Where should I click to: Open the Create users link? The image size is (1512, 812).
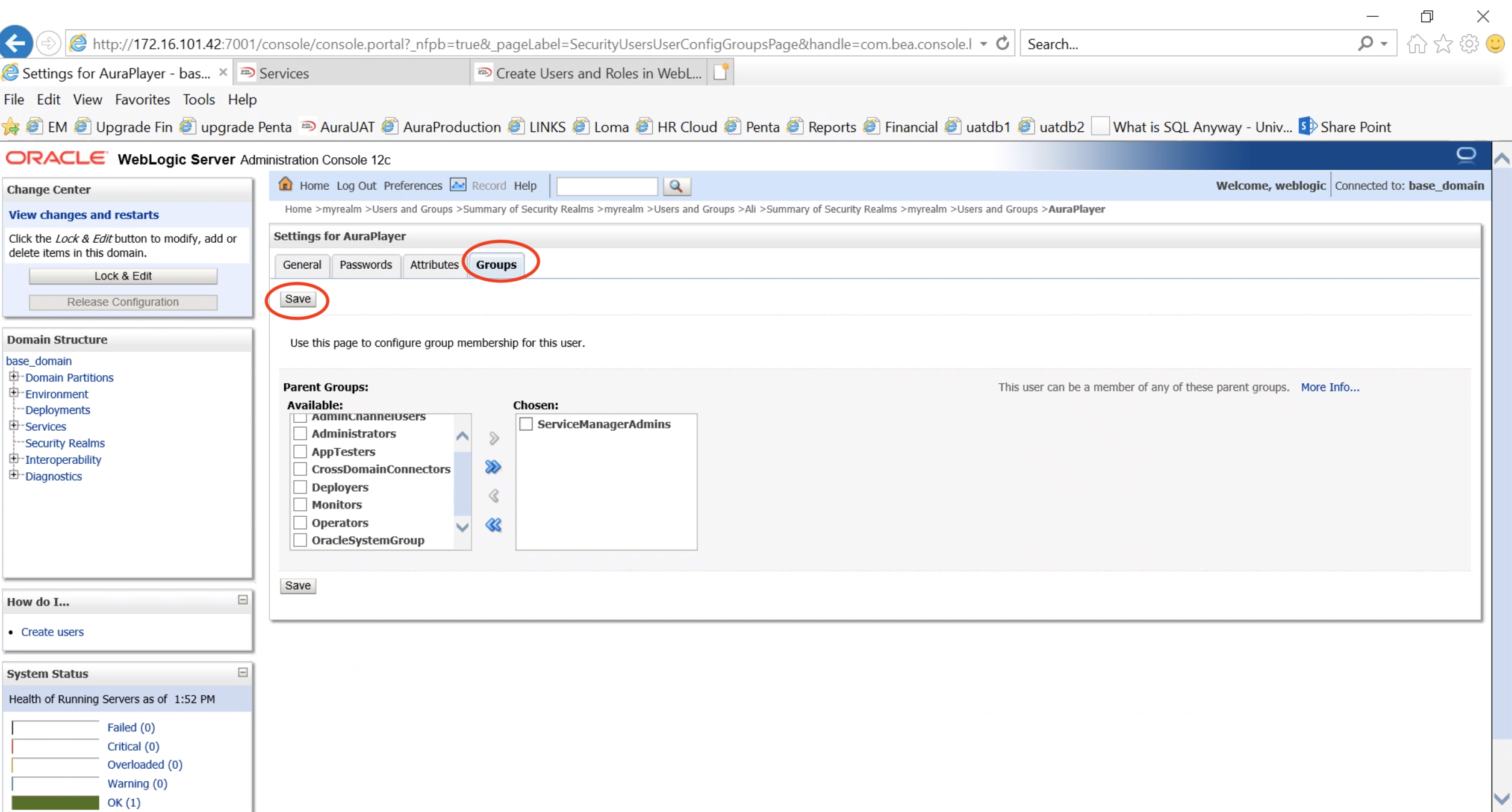[52, 632]
